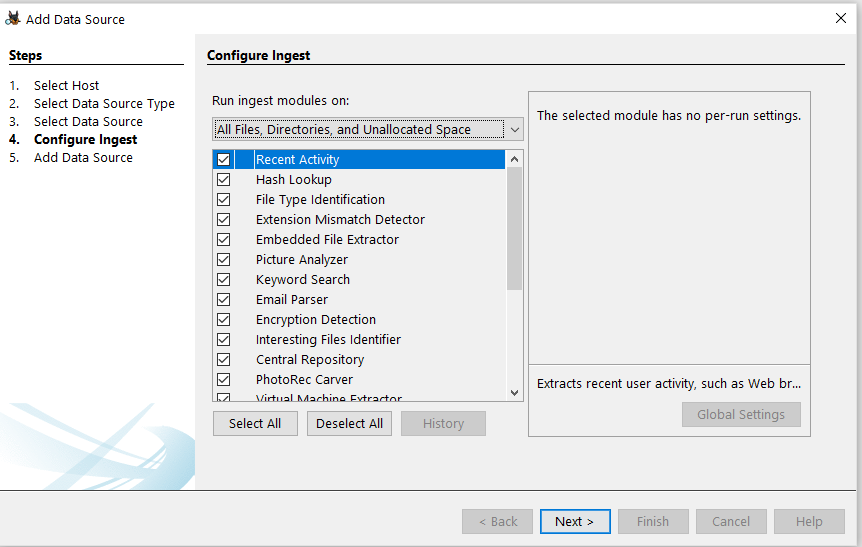This screenshot has width=862, height=547.
Task: Click the Select All button
Action: (x=255, y=423)
